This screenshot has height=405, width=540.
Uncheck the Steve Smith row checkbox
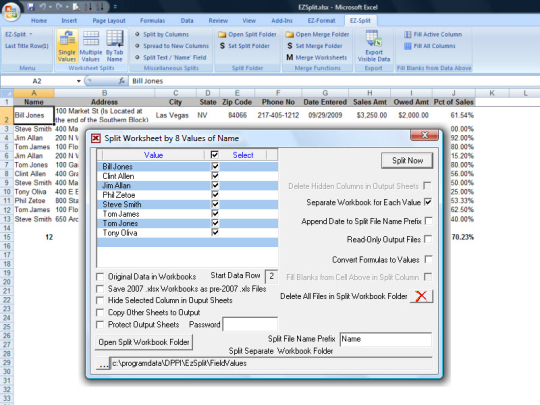(x=215, y=204)
